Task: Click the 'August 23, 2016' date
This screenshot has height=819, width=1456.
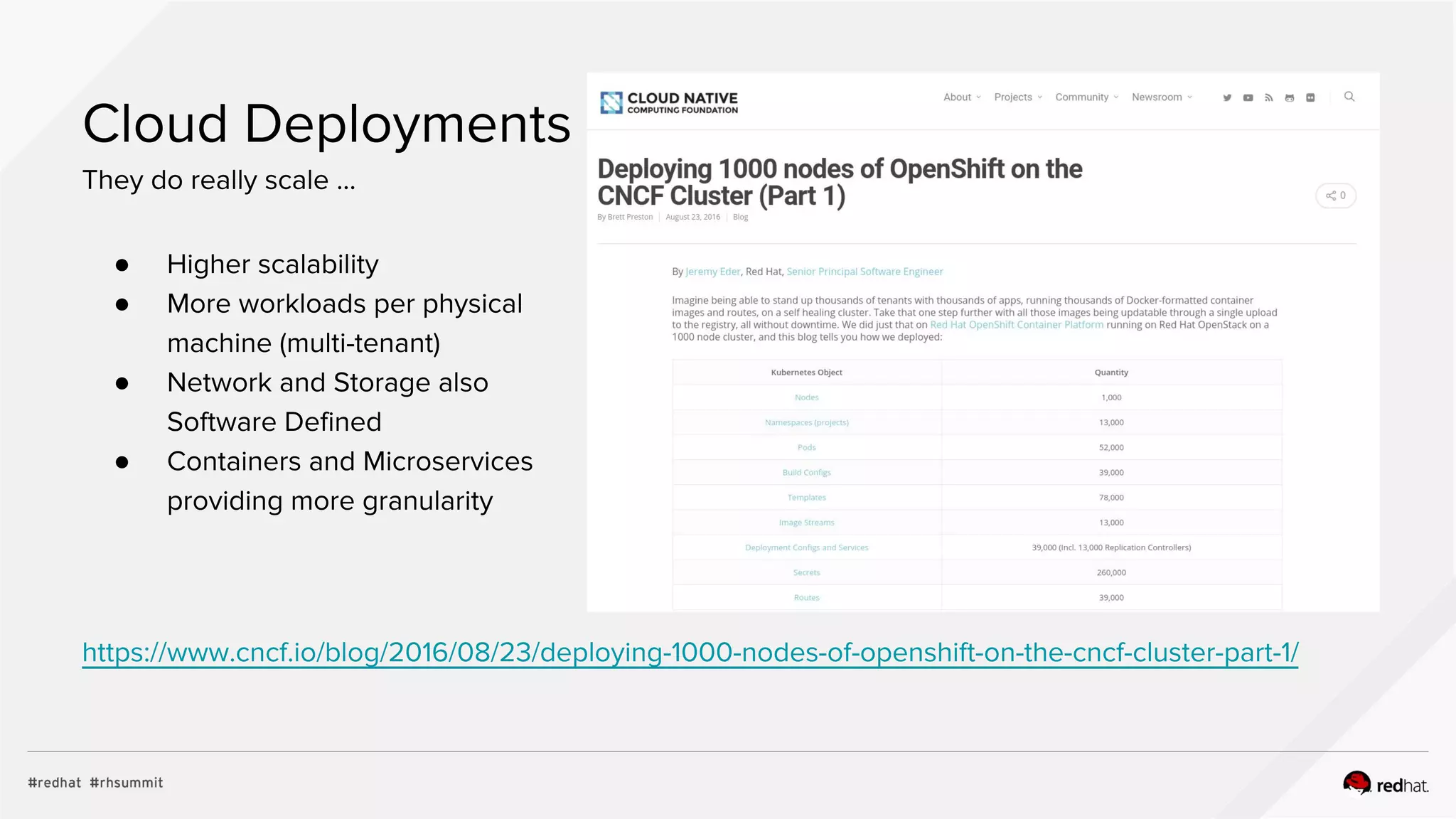Action: click(x=692, y=217)
